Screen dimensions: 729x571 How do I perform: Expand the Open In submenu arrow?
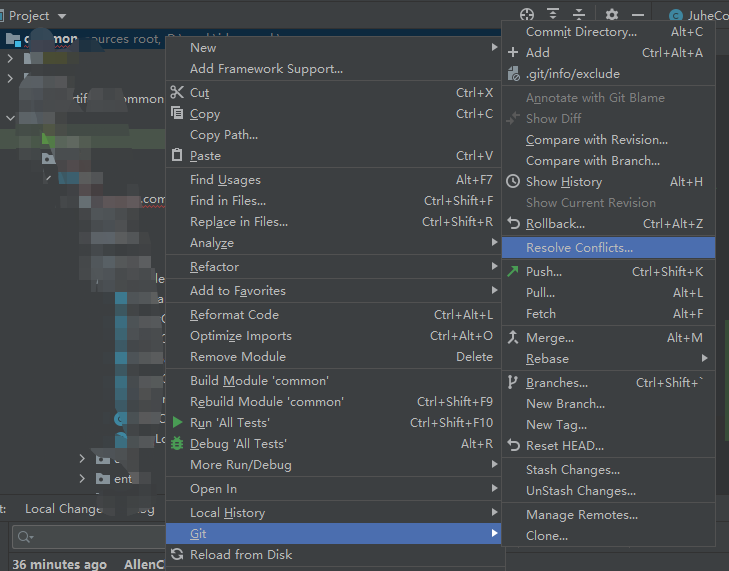click(494, 488)
